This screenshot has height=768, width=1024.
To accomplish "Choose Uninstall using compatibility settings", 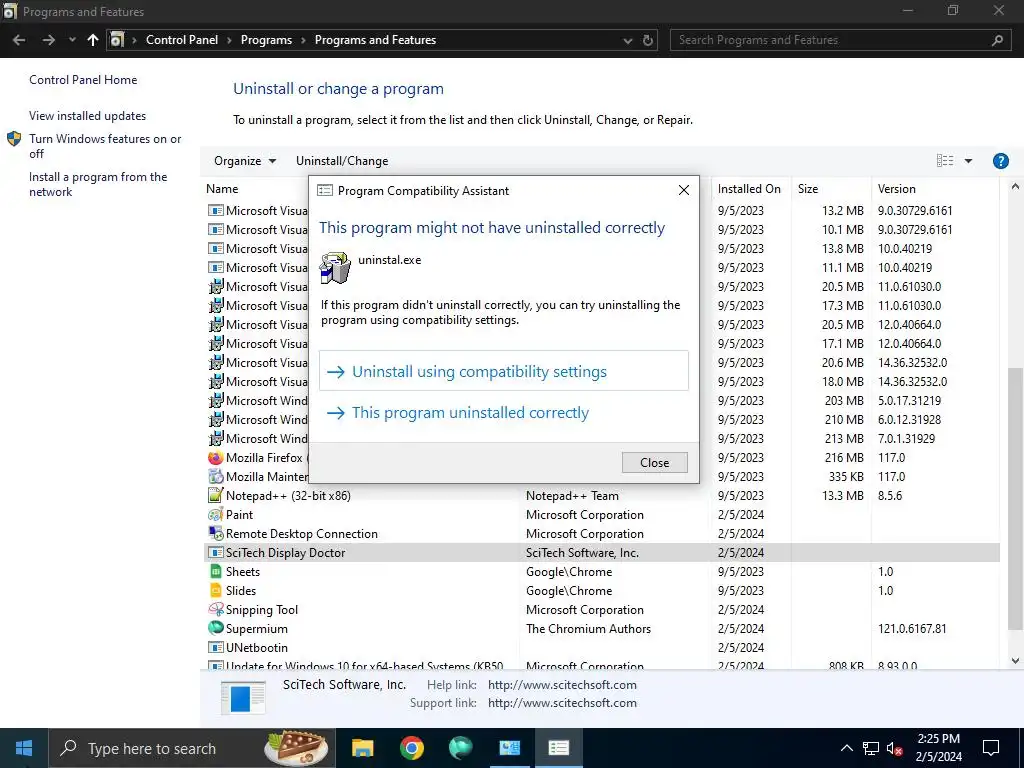I will point(504,371).
